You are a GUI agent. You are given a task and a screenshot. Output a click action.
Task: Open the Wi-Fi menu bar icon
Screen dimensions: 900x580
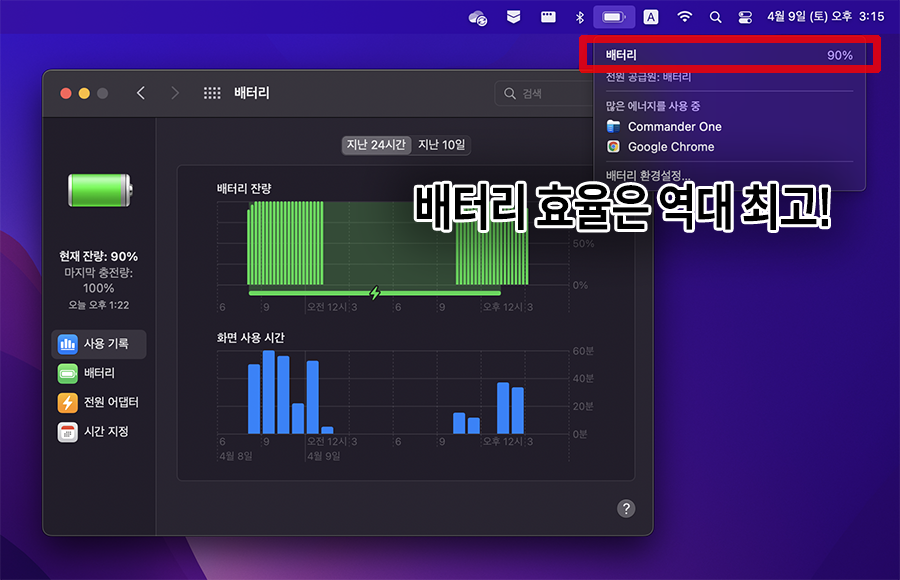tap(684, 17)
